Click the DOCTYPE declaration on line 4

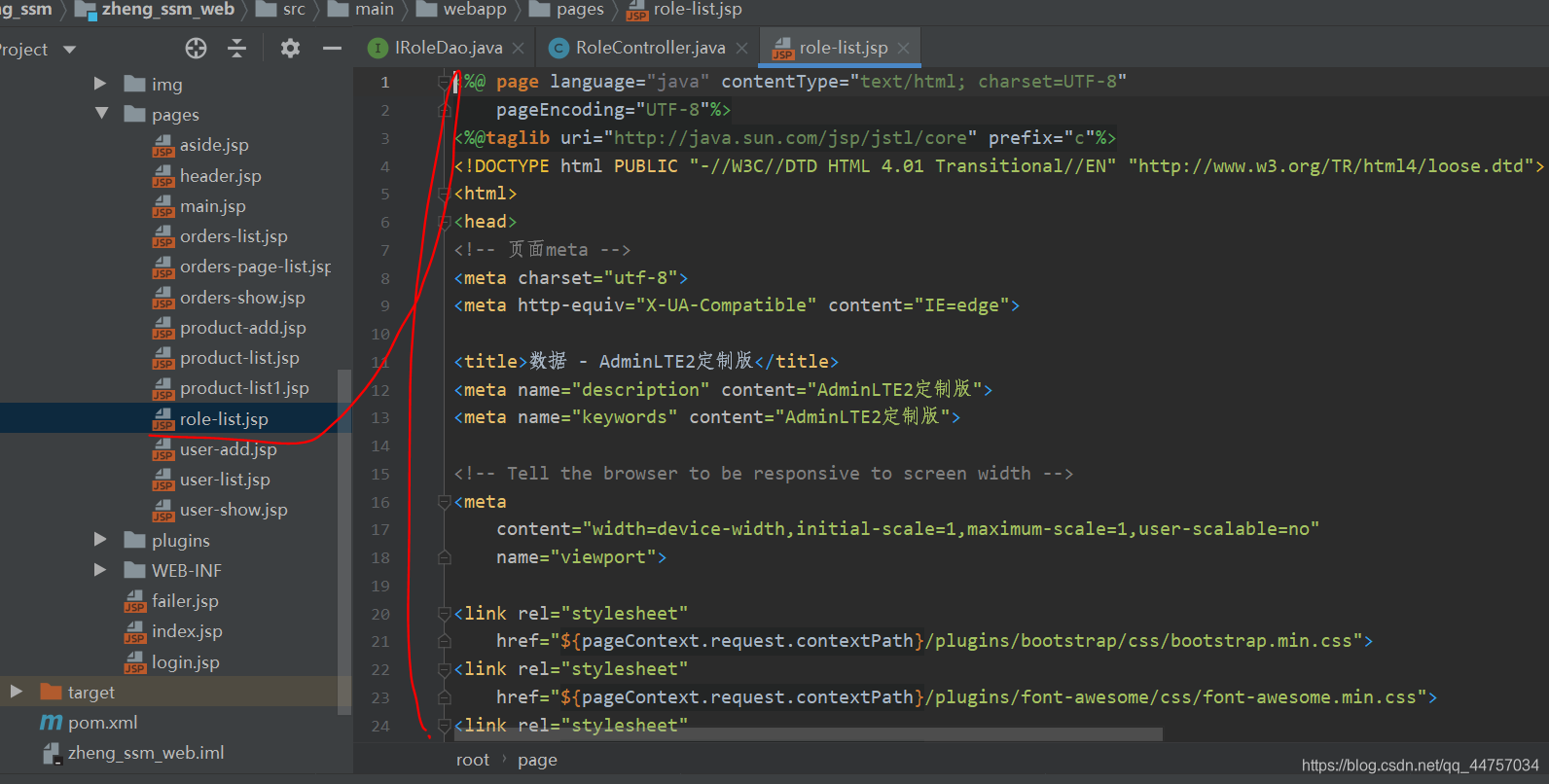998,165
